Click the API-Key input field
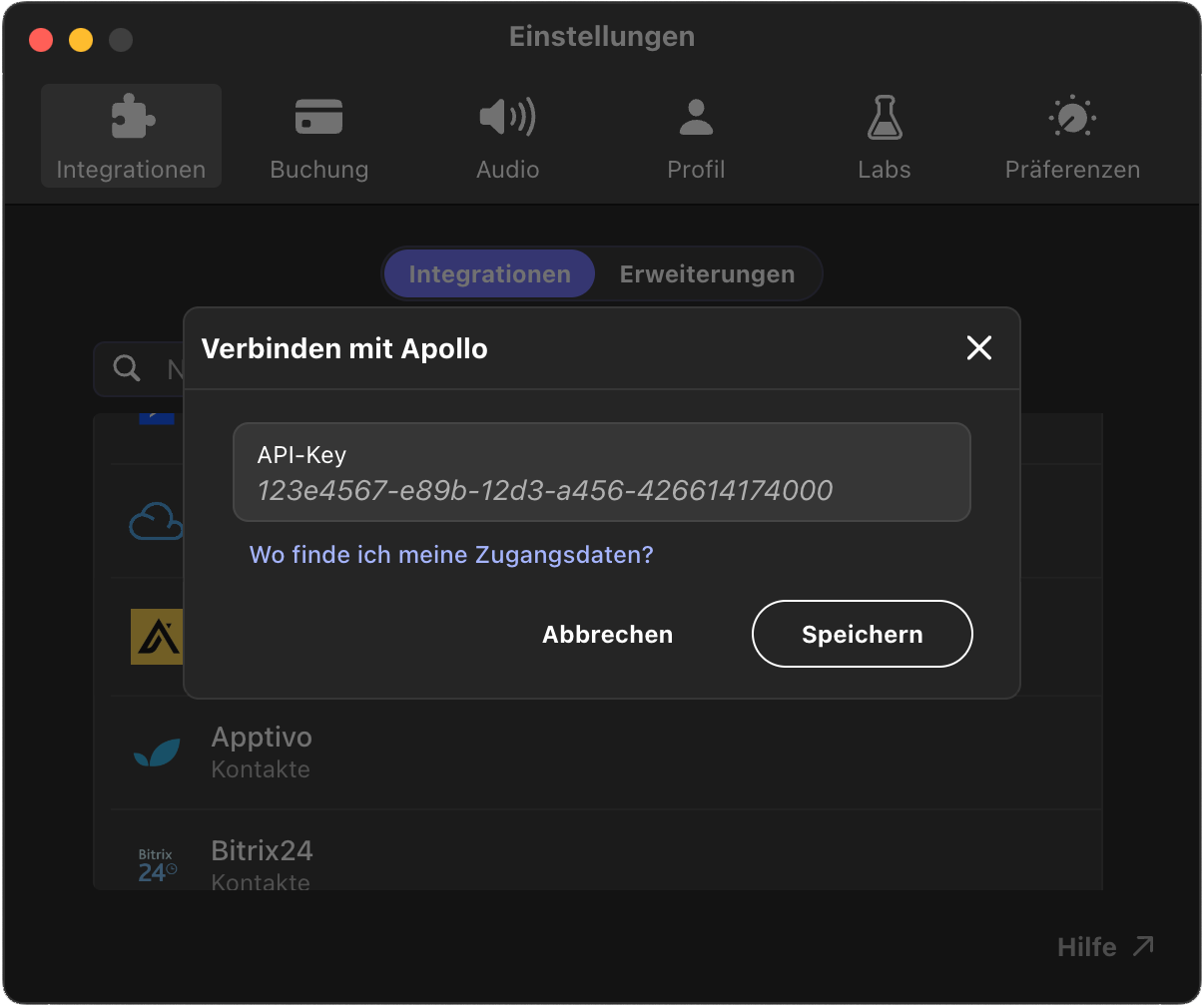The height and width of the screenshot is (1006, 1204). point(602,472)
